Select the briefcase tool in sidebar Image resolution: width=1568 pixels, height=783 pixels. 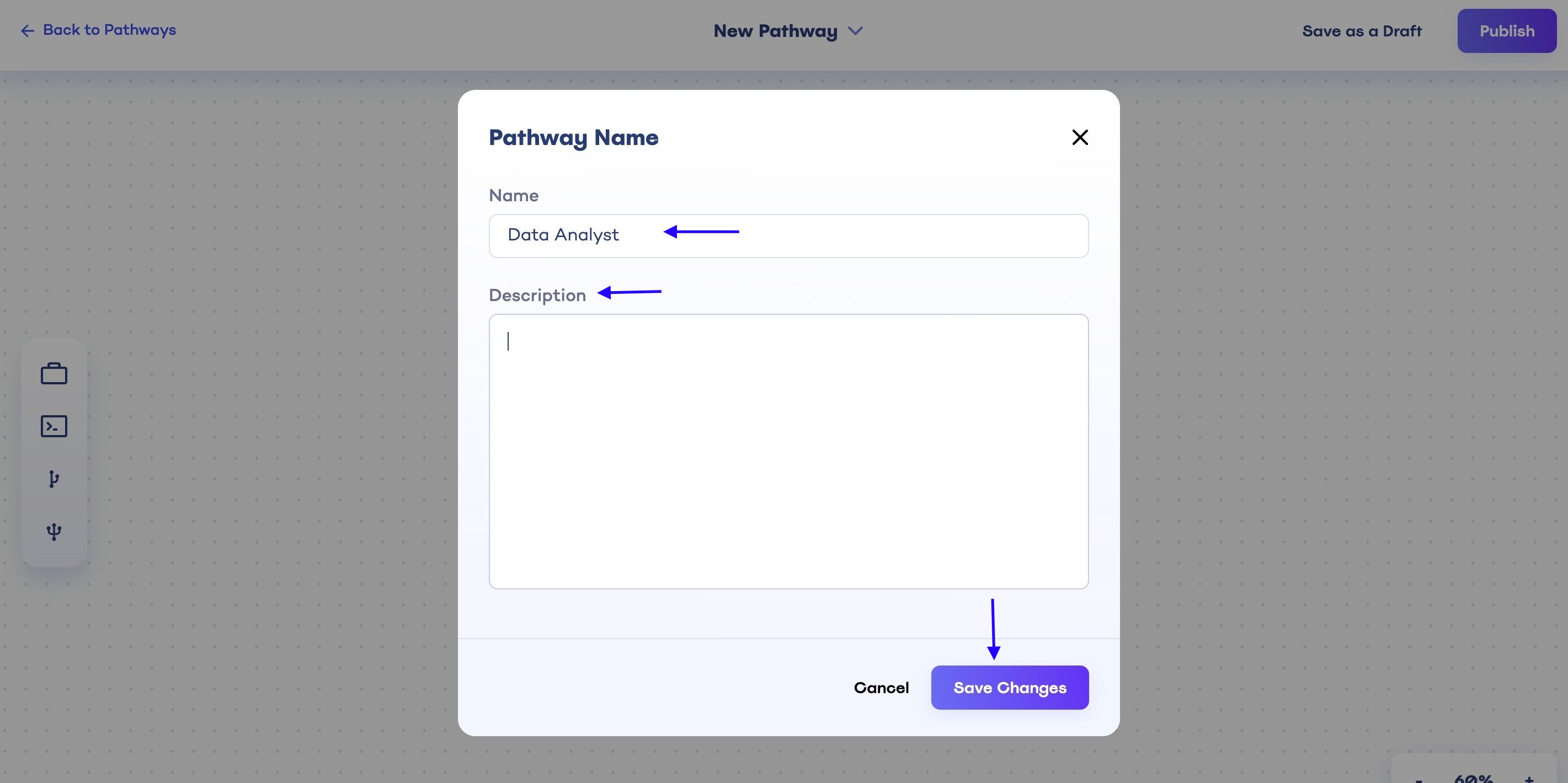[x=54, y=373]
